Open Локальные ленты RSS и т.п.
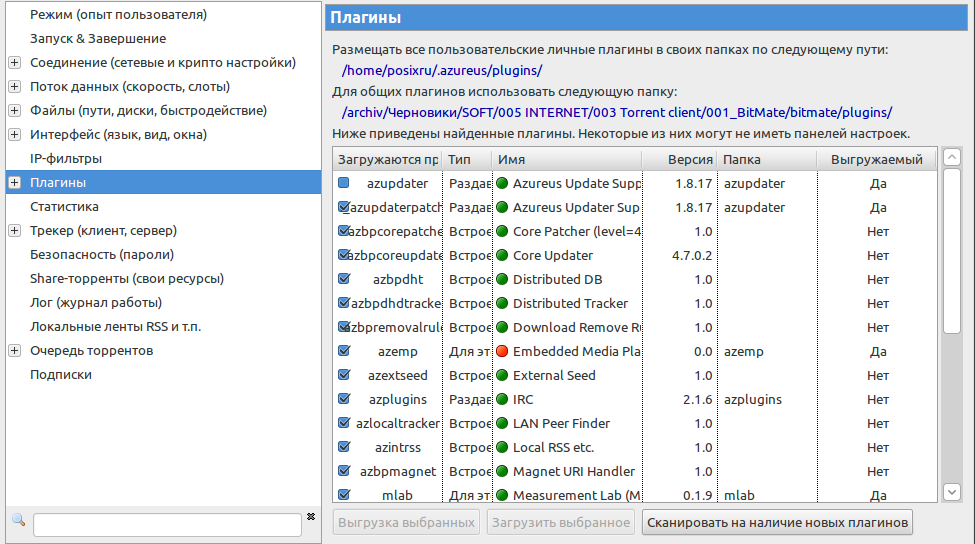This screenshot has width=975, height=544. (116, 326)
